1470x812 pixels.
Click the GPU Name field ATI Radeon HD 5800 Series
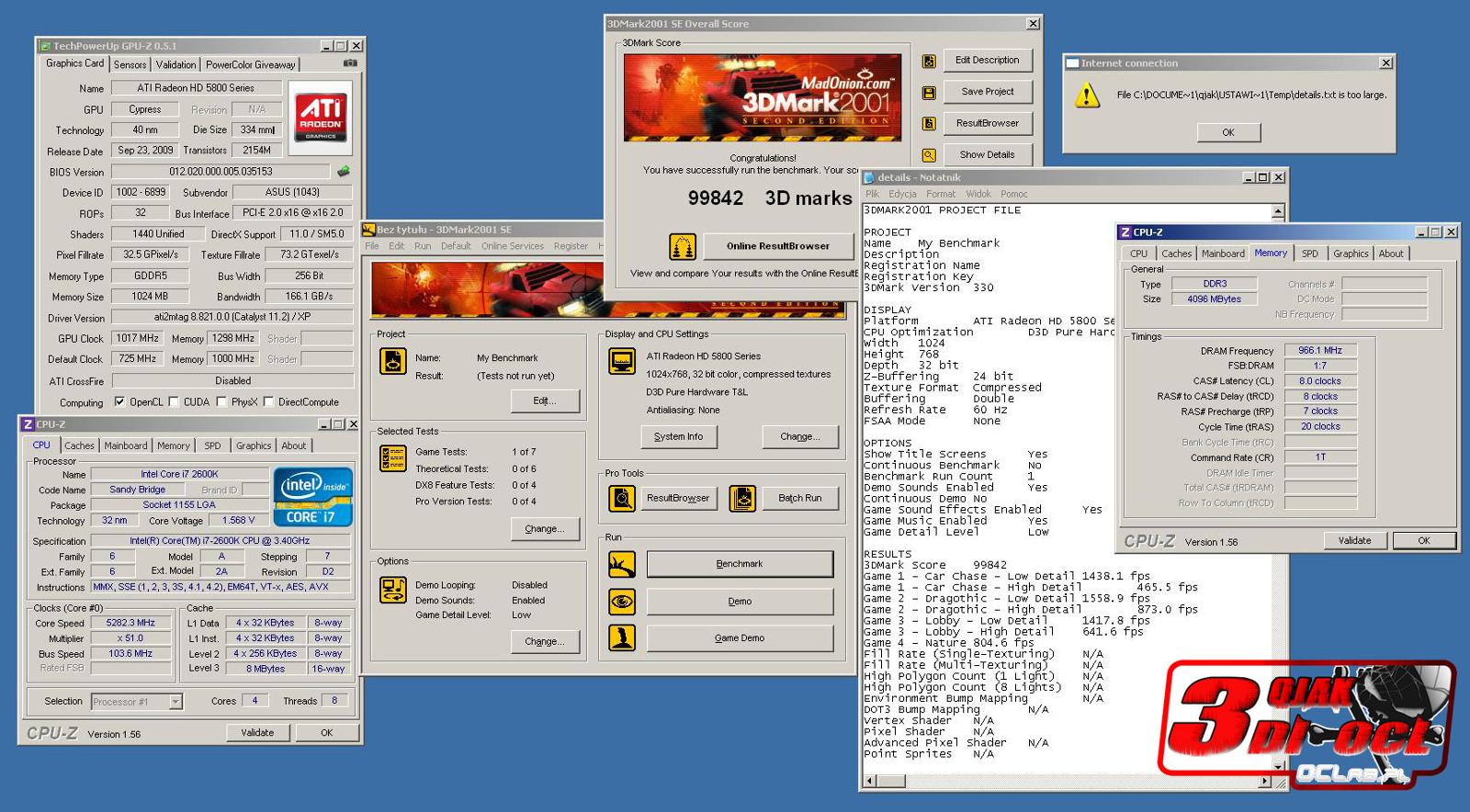[x=196, y=88]
